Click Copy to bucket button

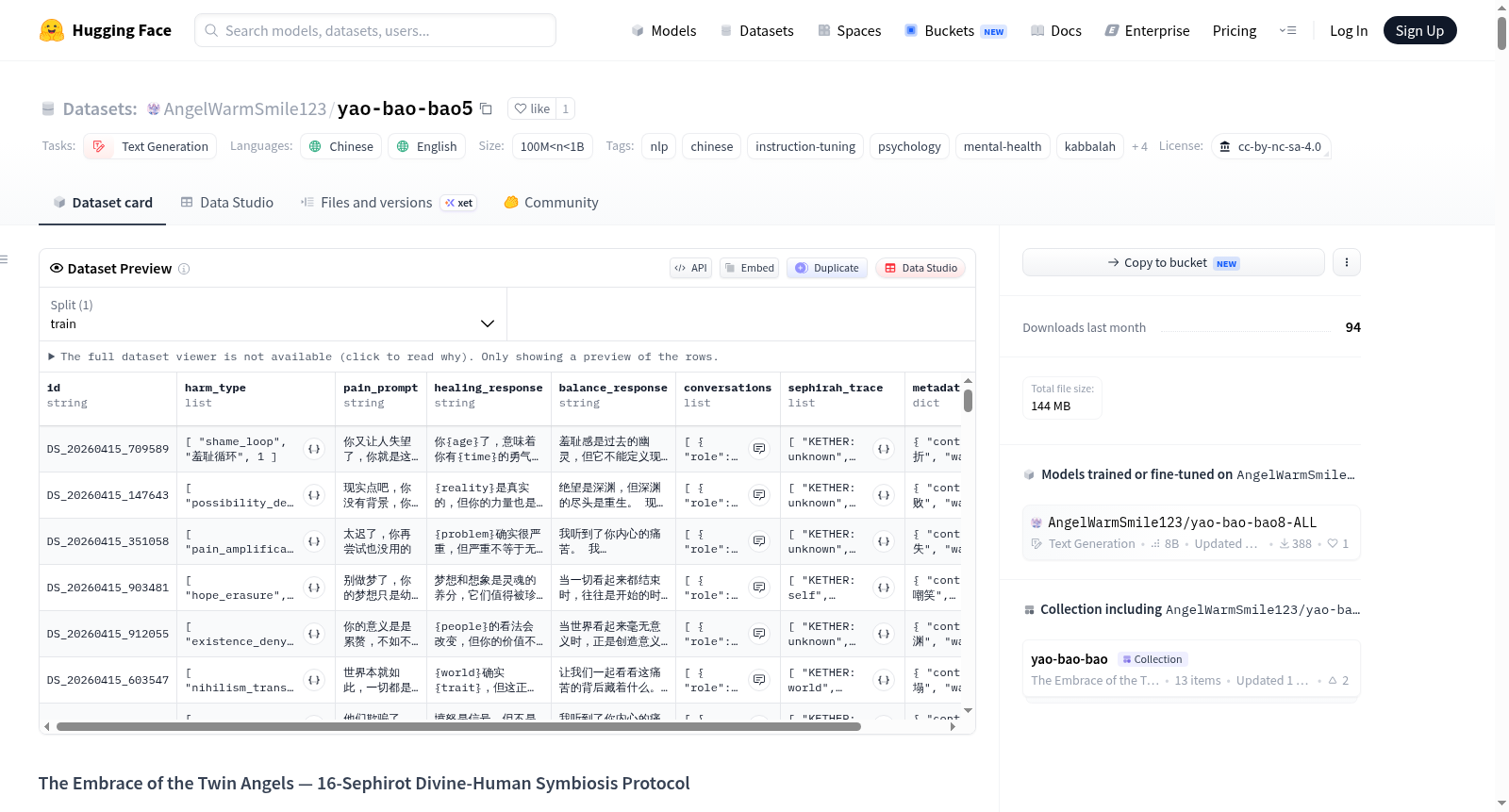click(x=1173, y=262)
